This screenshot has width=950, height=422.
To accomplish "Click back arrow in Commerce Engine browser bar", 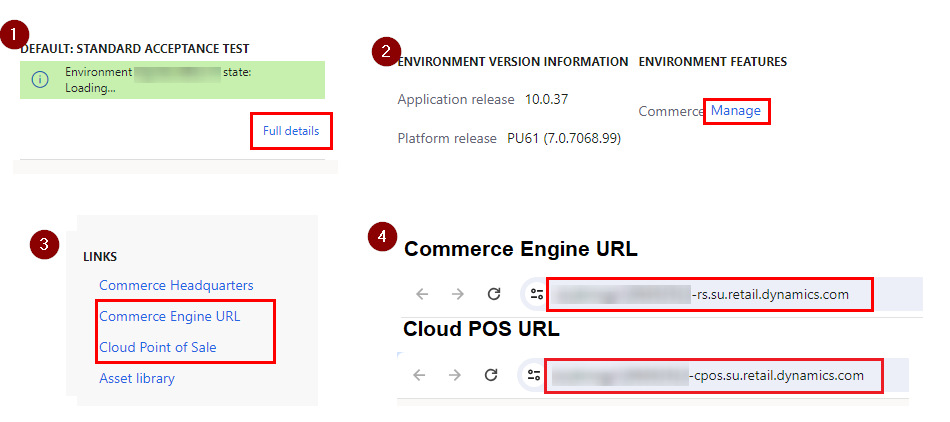I will (x=422, y=294).
